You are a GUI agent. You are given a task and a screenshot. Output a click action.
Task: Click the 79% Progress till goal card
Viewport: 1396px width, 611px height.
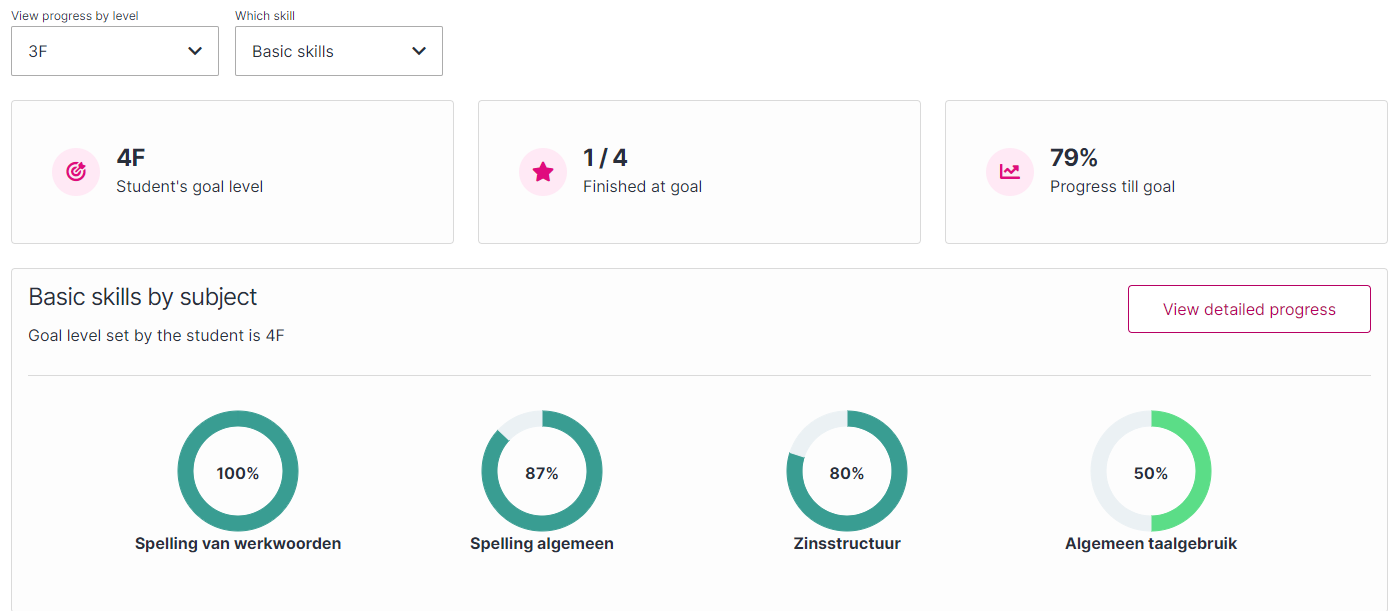tap(1166, 172)
